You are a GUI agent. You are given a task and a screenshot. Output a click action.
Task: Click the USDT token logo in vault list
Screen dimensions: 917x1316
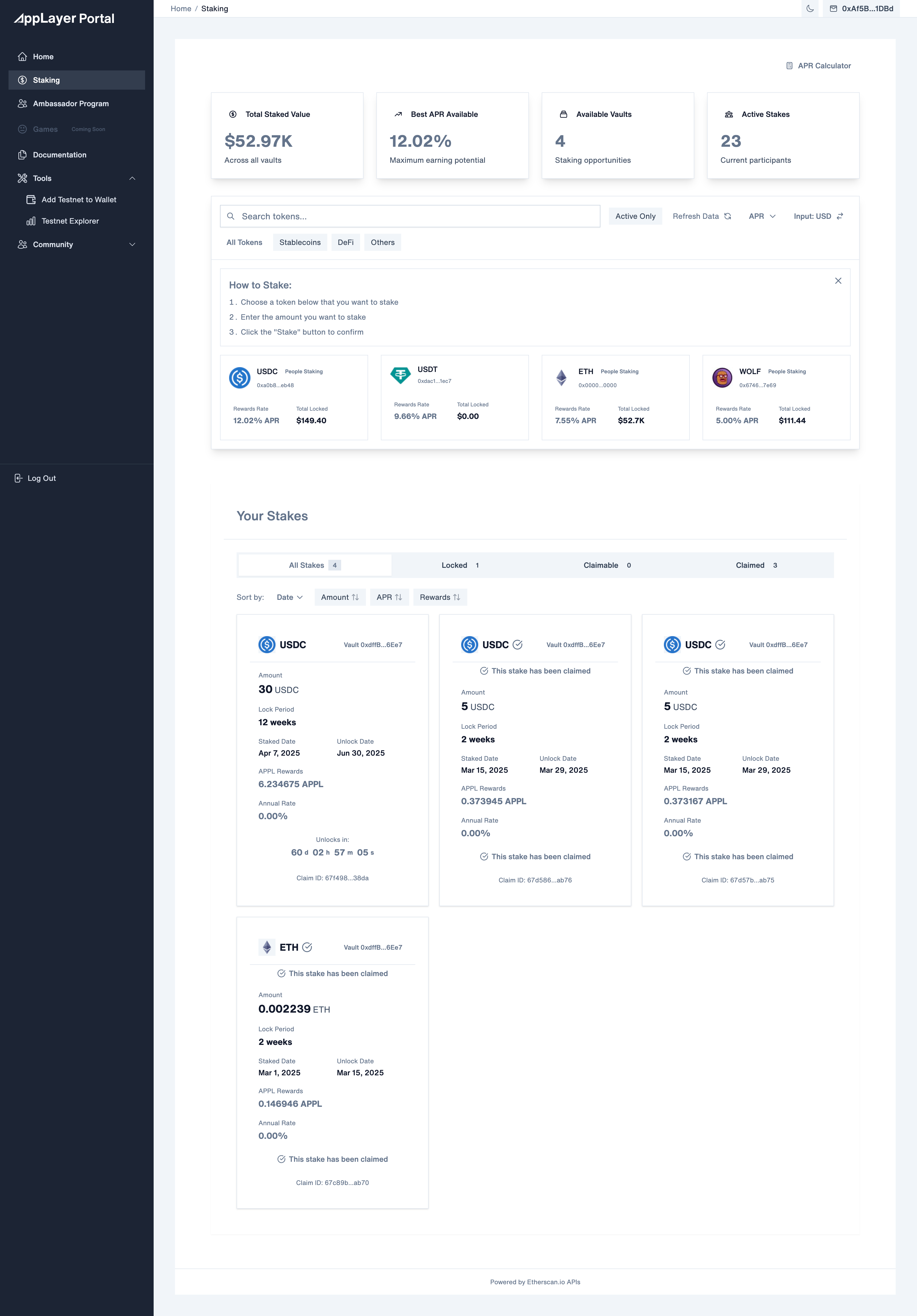(x=401, y=375)
